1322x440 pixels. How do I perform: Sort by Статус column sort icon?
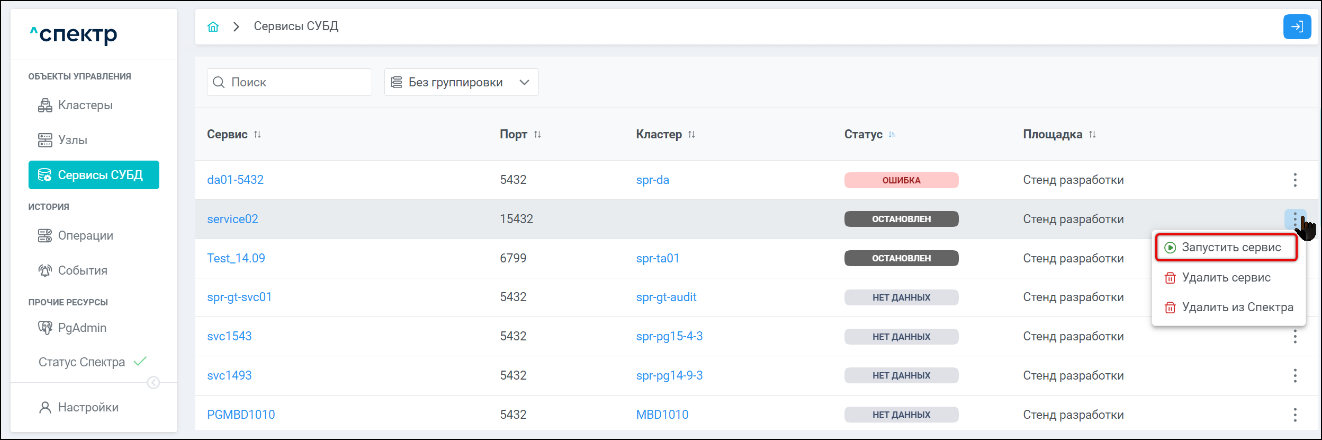(x=892, y=134)
